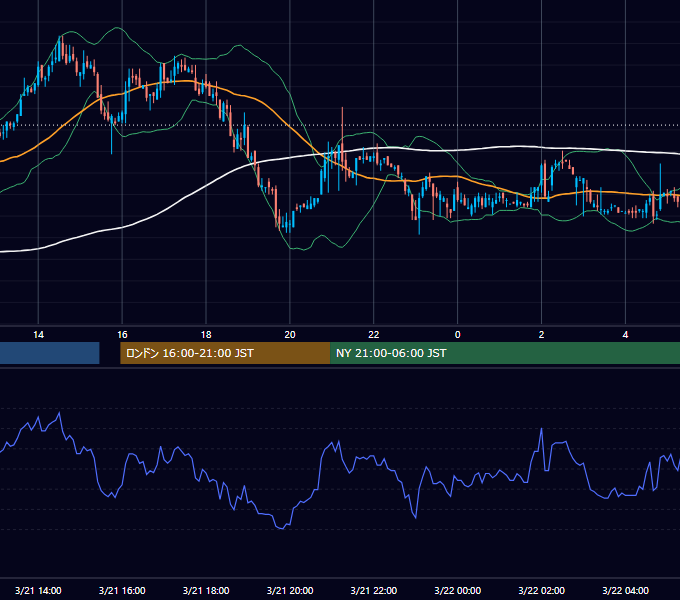Click the '3/22 00:00' lower axis label

click(x=458, y=590)
